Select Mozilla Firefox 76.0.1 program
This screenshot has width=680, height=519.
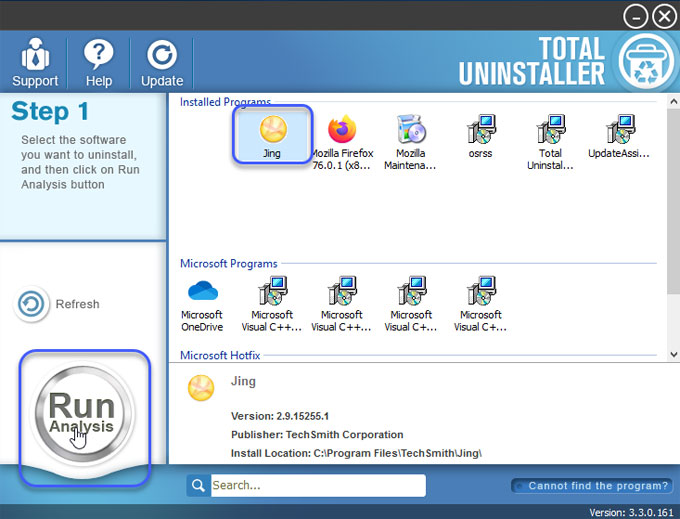[342, 141]
